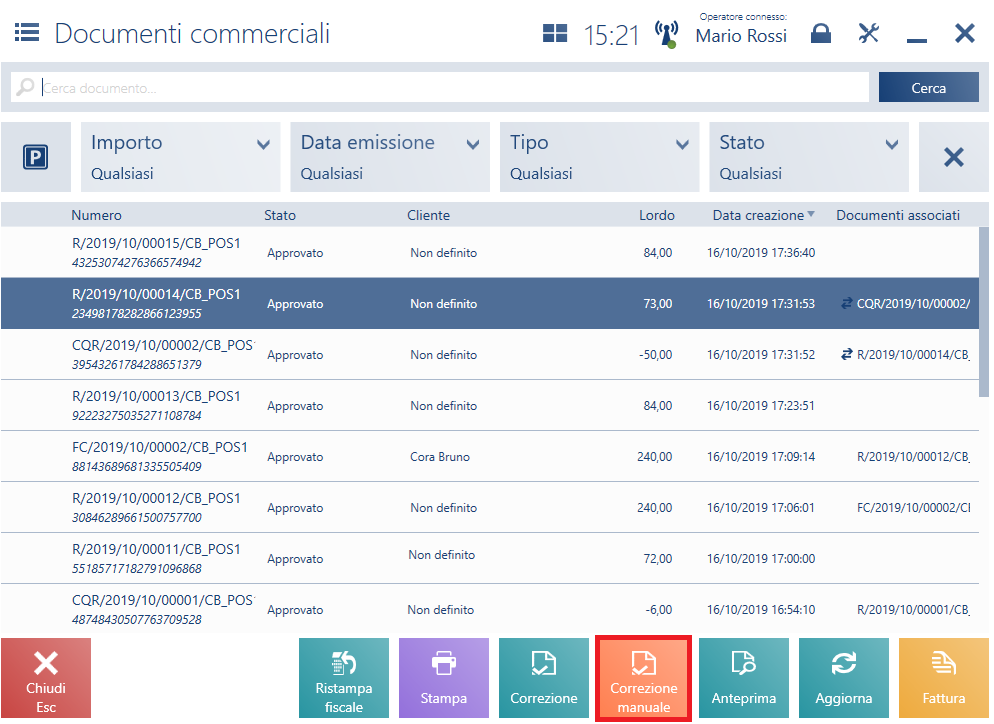Viewport: 994px width, 724px height.
Task: Click the network connection status icon
Action: 666,34
